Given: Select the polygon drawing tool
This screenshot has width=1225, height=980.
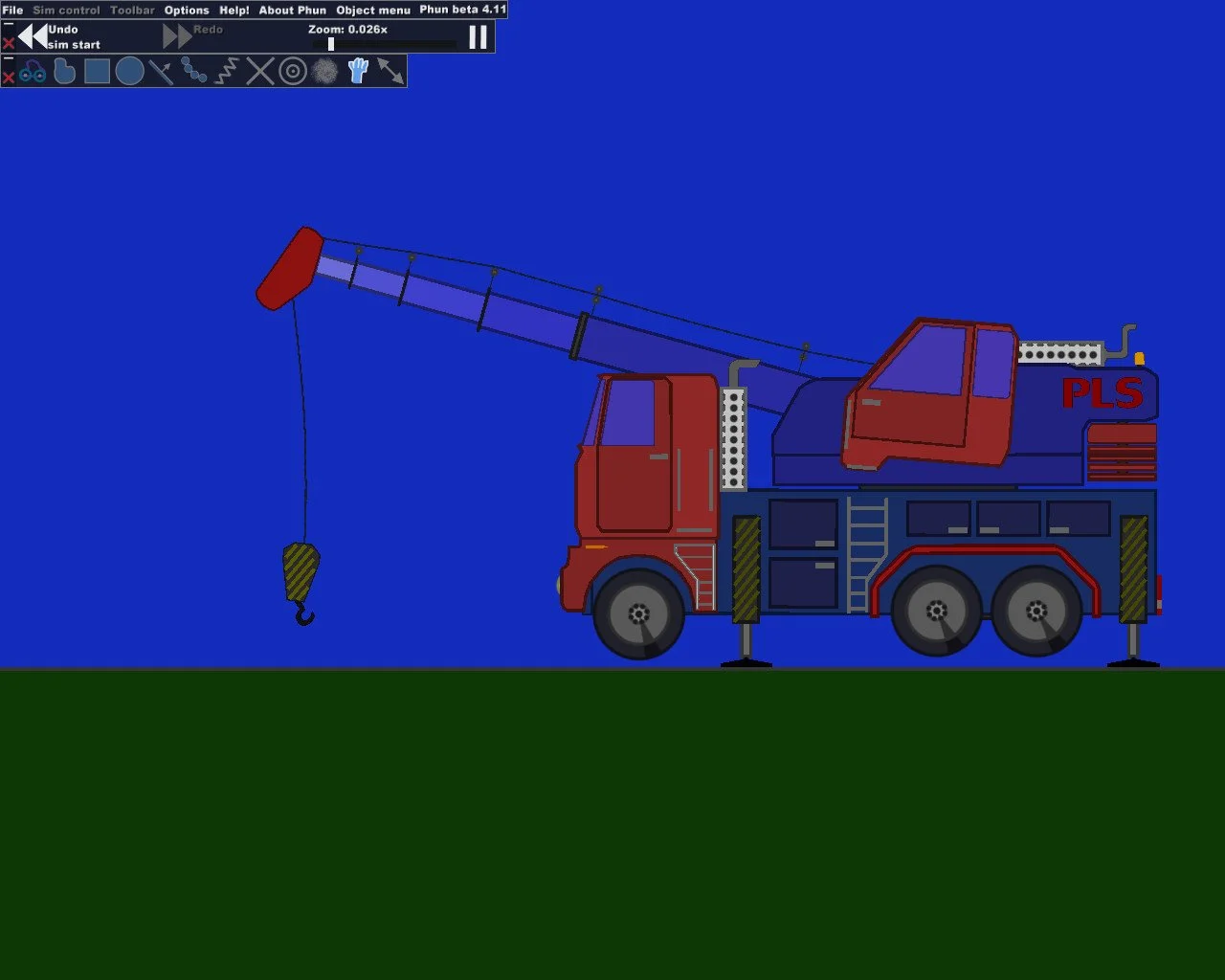Looking at the screenshot, I should 64,72.
